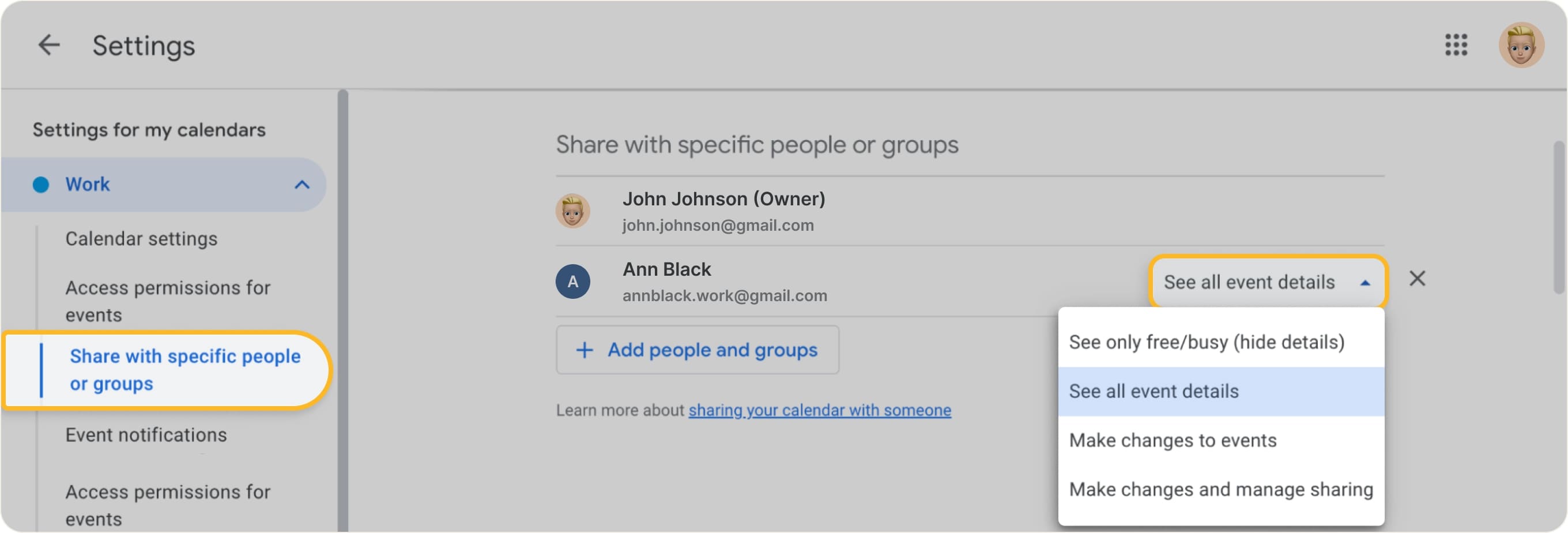Open the account profile avatar
Screen dimensions: 1568x533
[1520, 45]
